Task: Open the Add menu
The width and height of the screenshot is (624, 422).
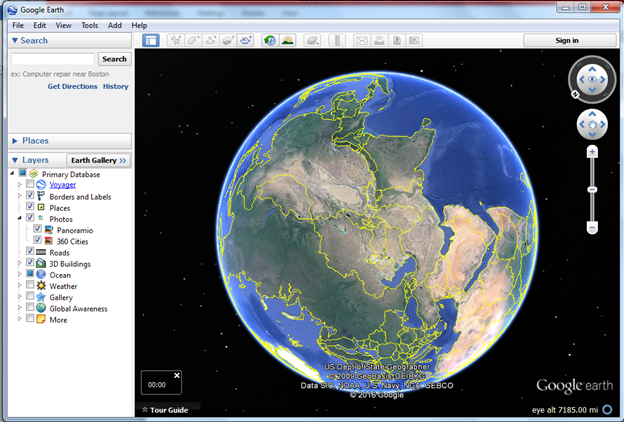Action: [115, 25]
